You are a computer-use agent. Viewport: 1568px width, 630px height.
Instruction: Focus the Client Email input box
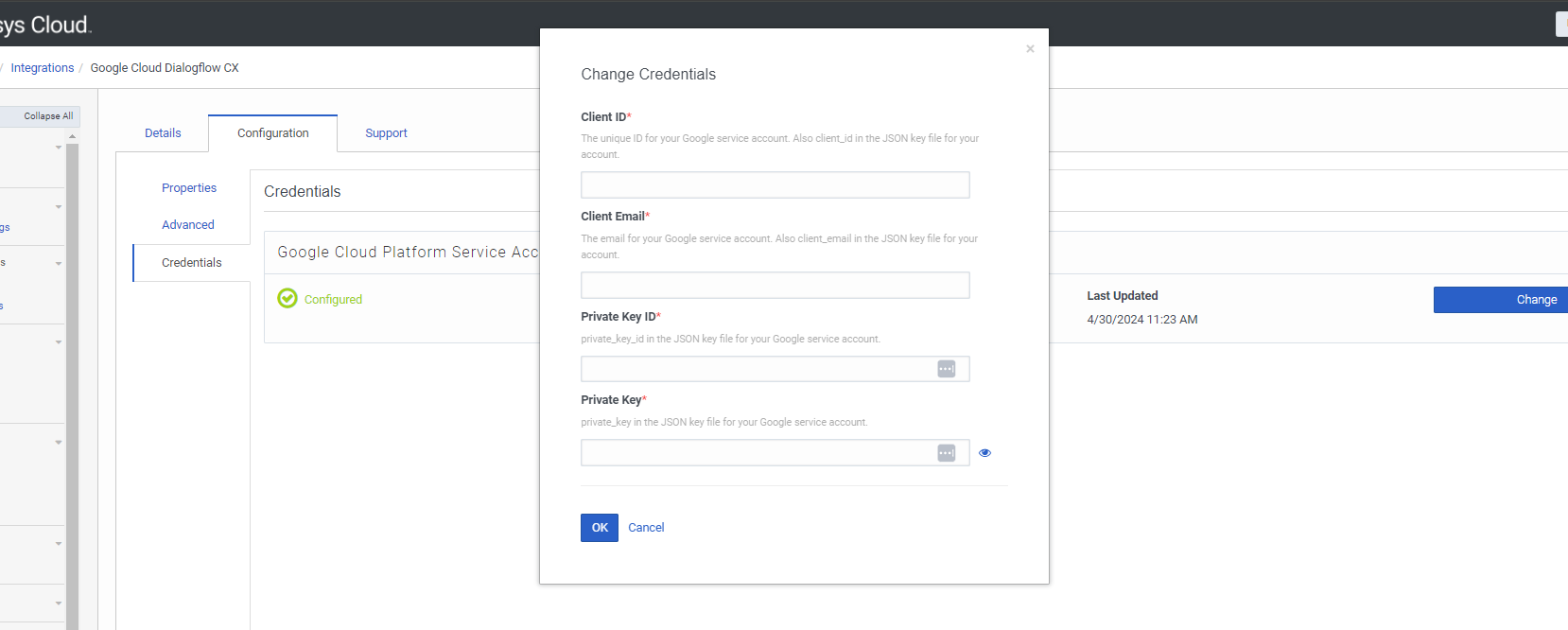[x=775, y=286]
